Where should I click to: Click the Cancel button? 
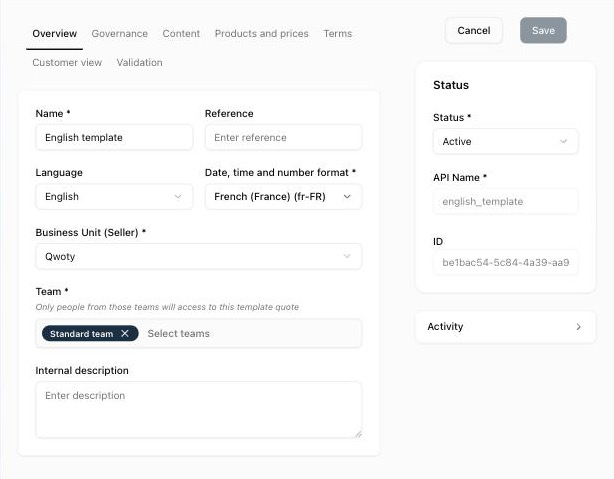(474, 31)
